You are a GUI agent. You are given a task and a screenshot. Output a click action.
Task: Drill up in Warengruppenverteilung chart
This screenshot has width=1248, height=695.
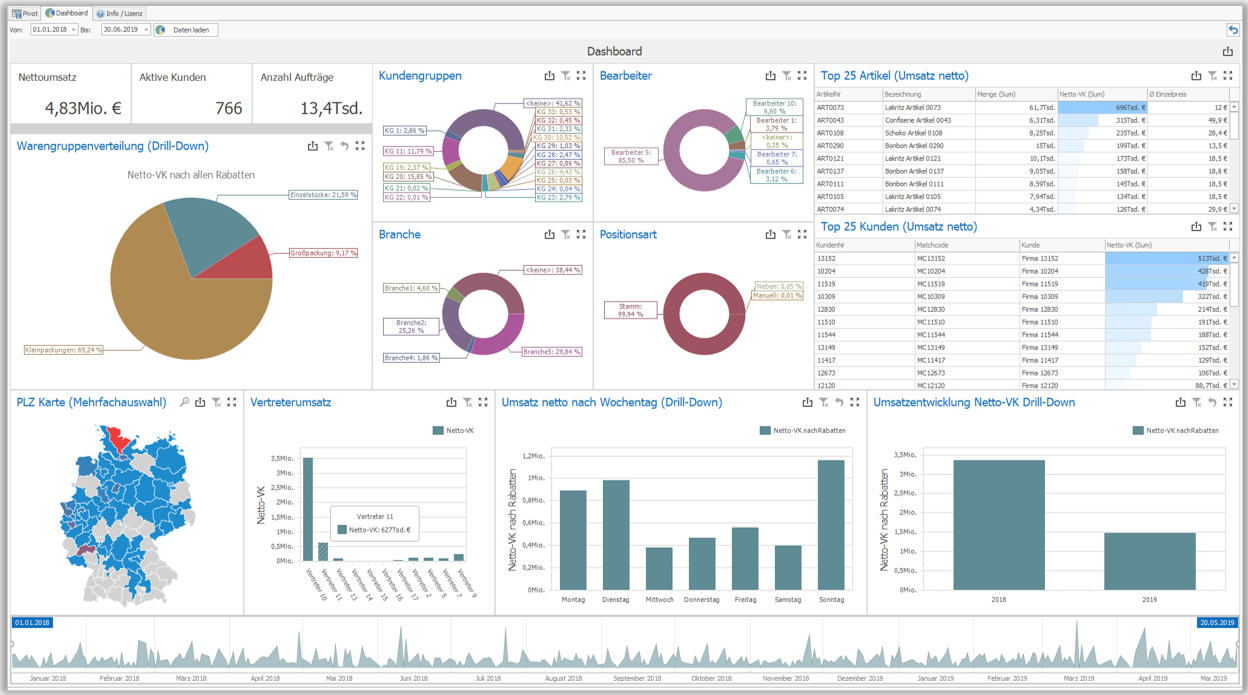tap(344, 146)
